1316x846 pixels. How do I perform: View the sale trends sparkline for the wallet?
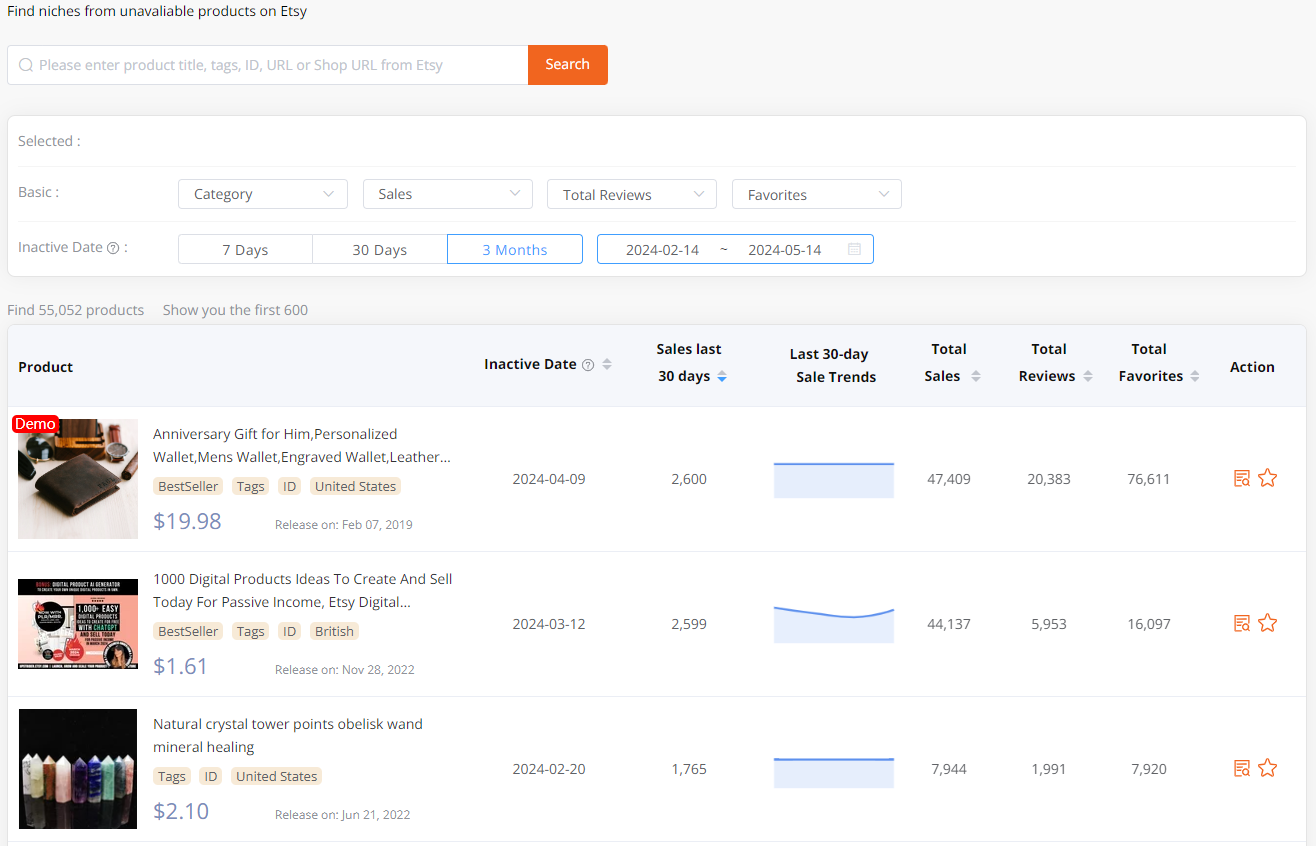point(833,479)
